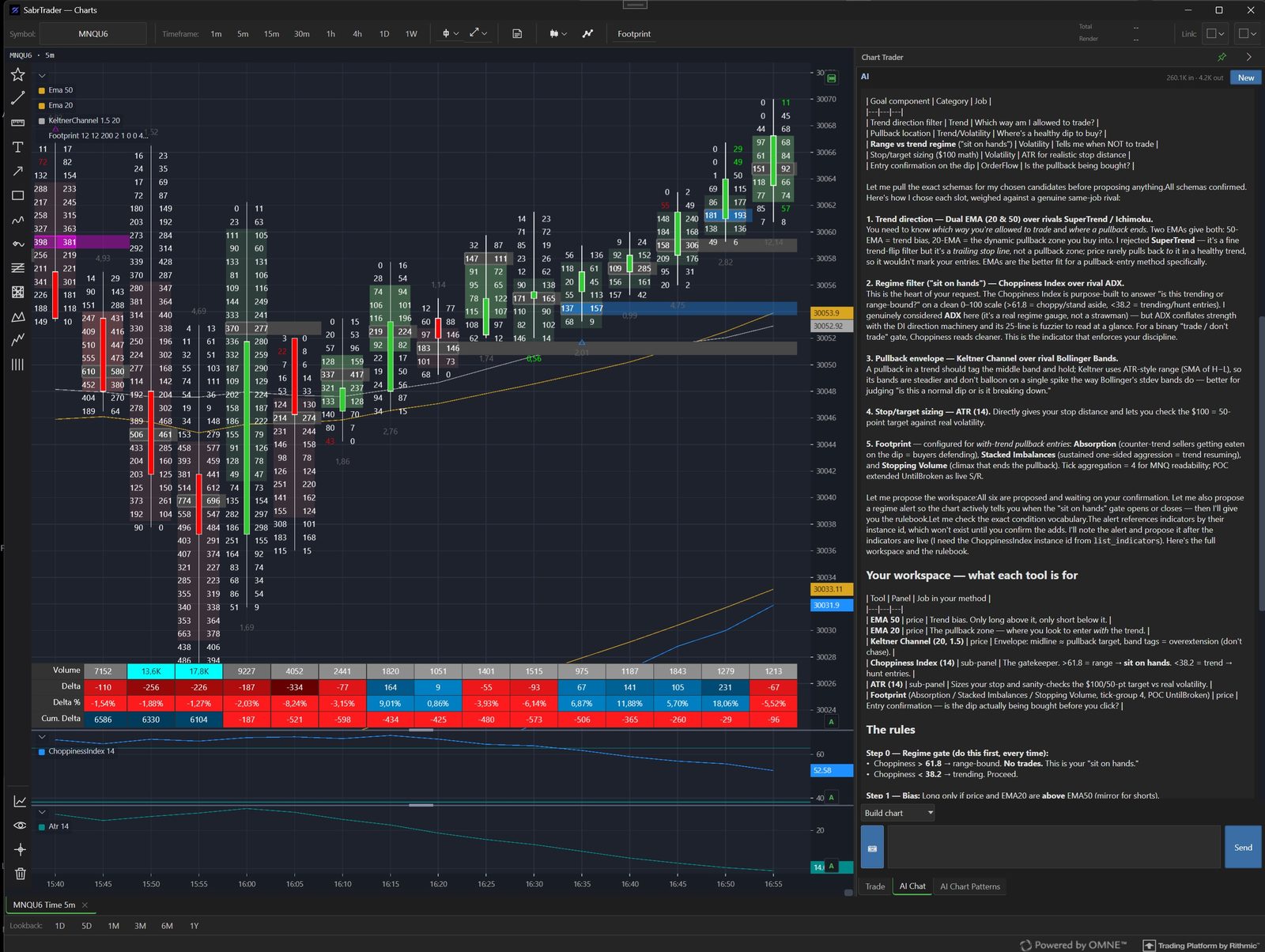Open the Trade tab
The image size is (1265, 952).
coord(875,886)
